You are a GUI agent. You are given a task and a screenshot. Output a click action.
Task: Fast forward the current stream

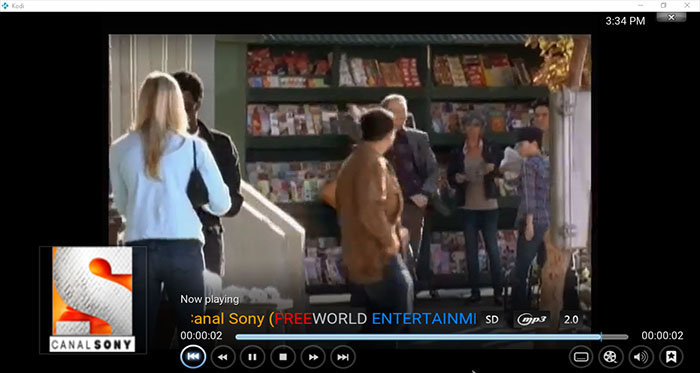pyautogui.click(x=313, y=357)
